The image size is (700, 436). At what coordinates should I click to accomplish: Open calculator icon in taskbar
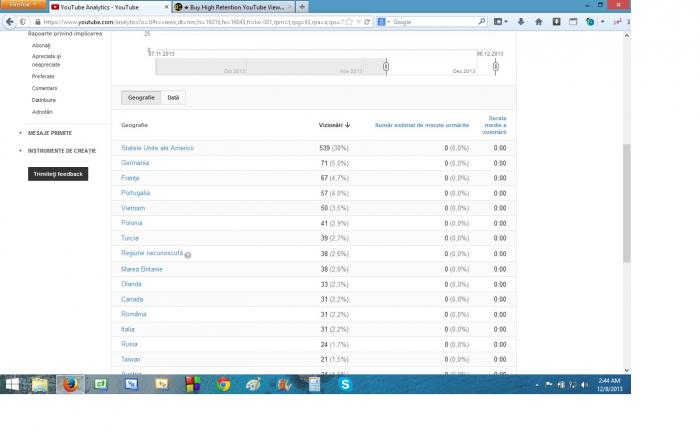click(314, 384)
